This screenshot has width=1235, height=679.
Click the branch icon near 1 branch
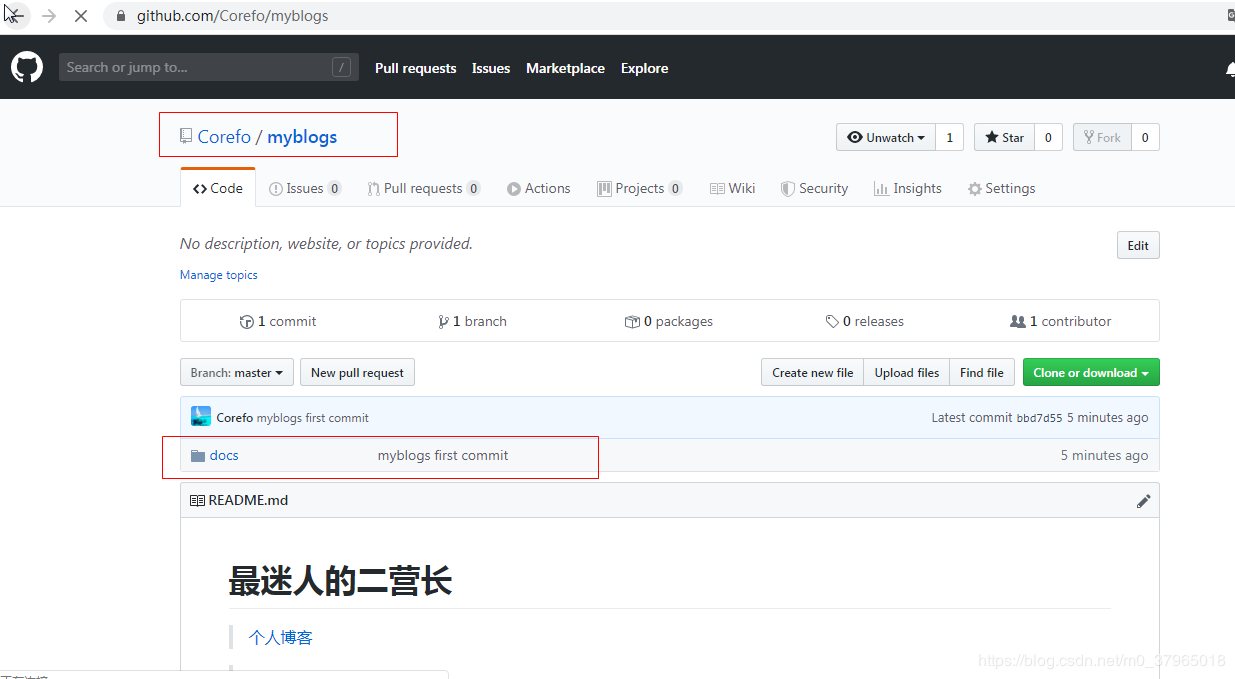(443, 322)
